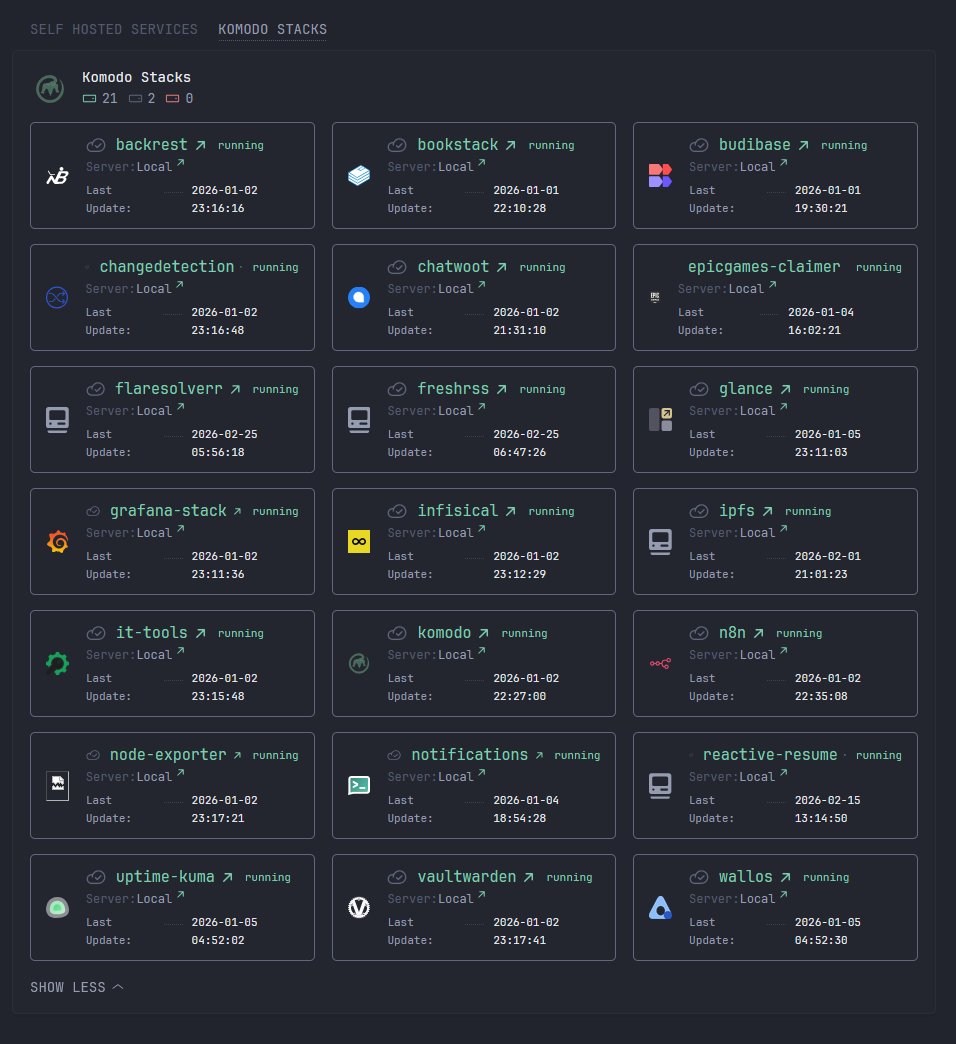Screen dimensions: 956x1044
Task: Click the grafana-stack flame icon
Action: 57,541
